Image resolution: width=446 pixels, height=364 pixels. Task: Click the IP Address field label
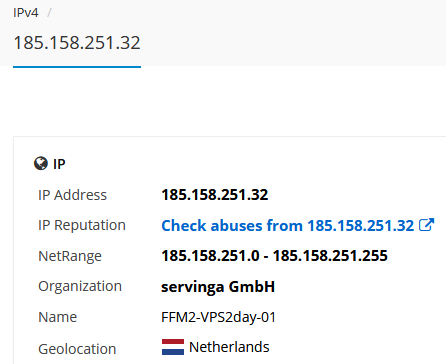pyautogui.click(x=72, y=195)
